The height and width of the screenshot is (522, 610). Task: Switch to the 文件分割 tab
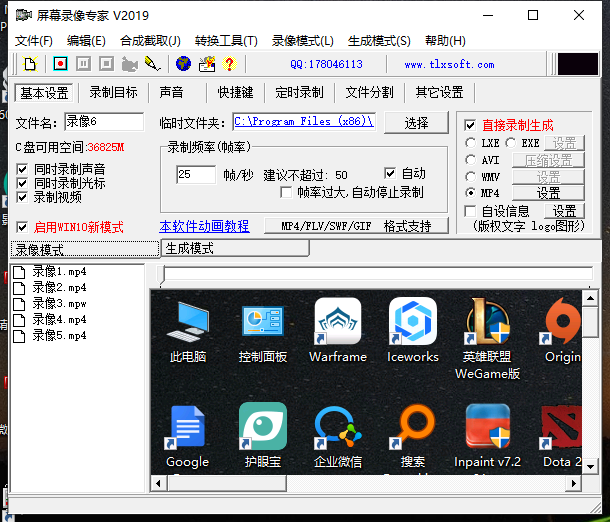pos(369,93)
